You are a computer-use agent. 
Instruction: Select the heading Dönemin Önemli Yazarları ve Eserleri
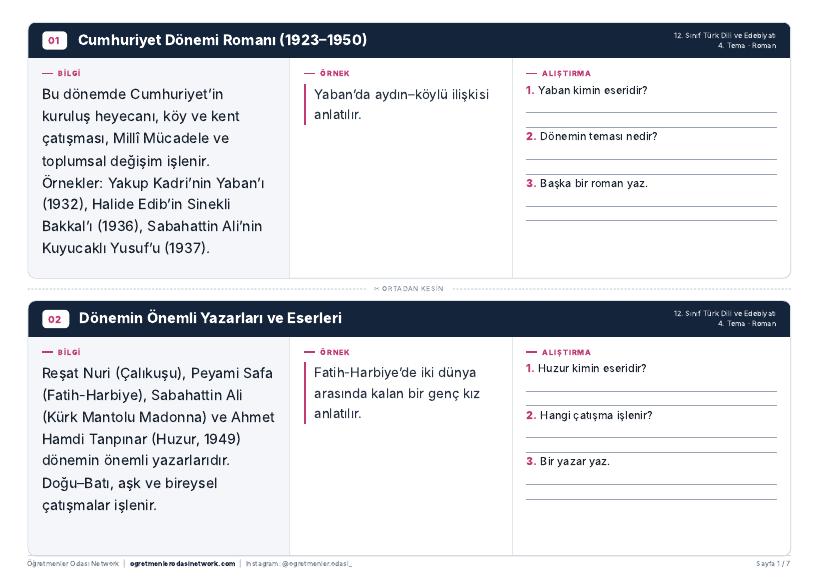210,318
